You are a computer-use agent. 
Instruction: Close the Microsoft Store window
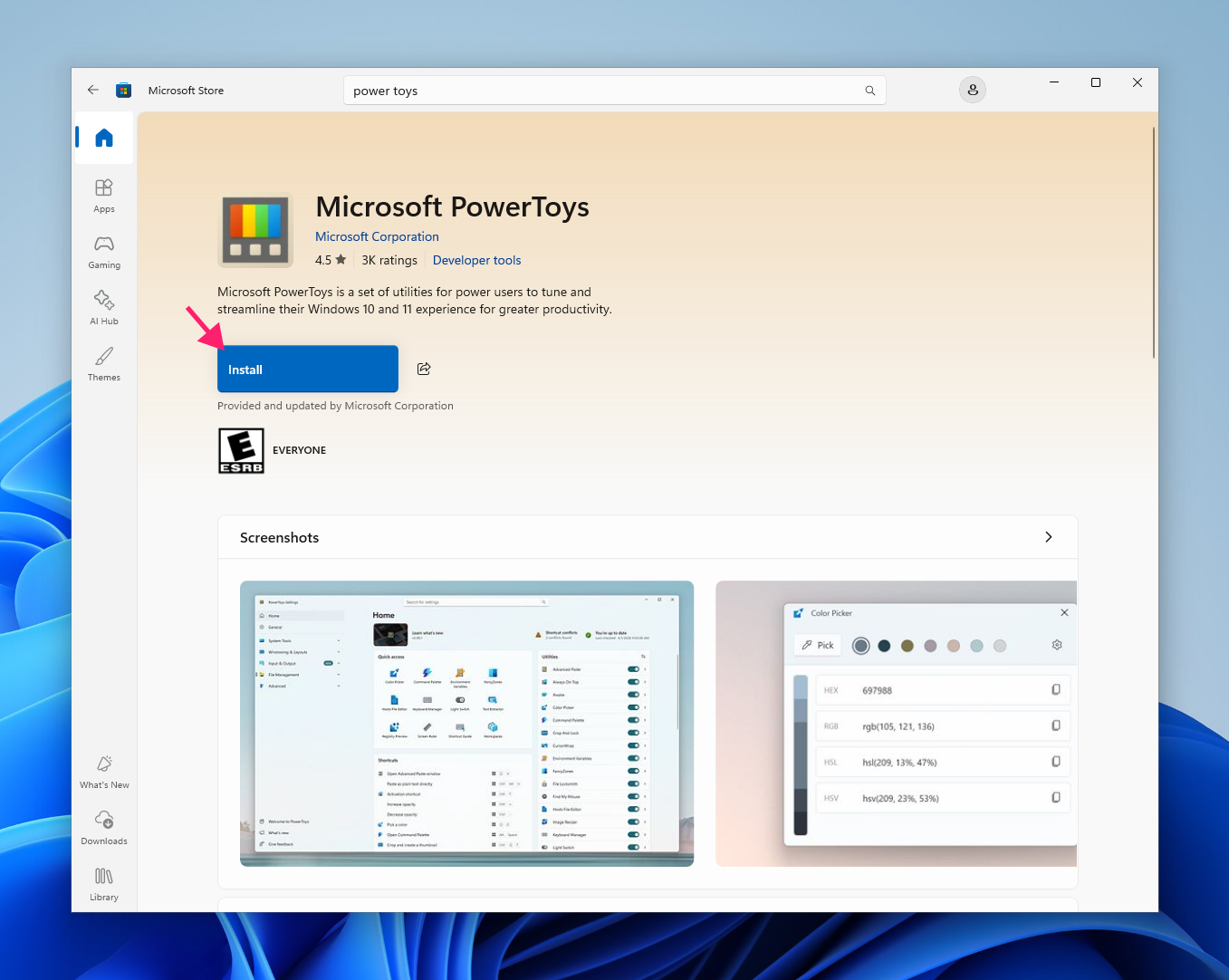point(1138,82)
